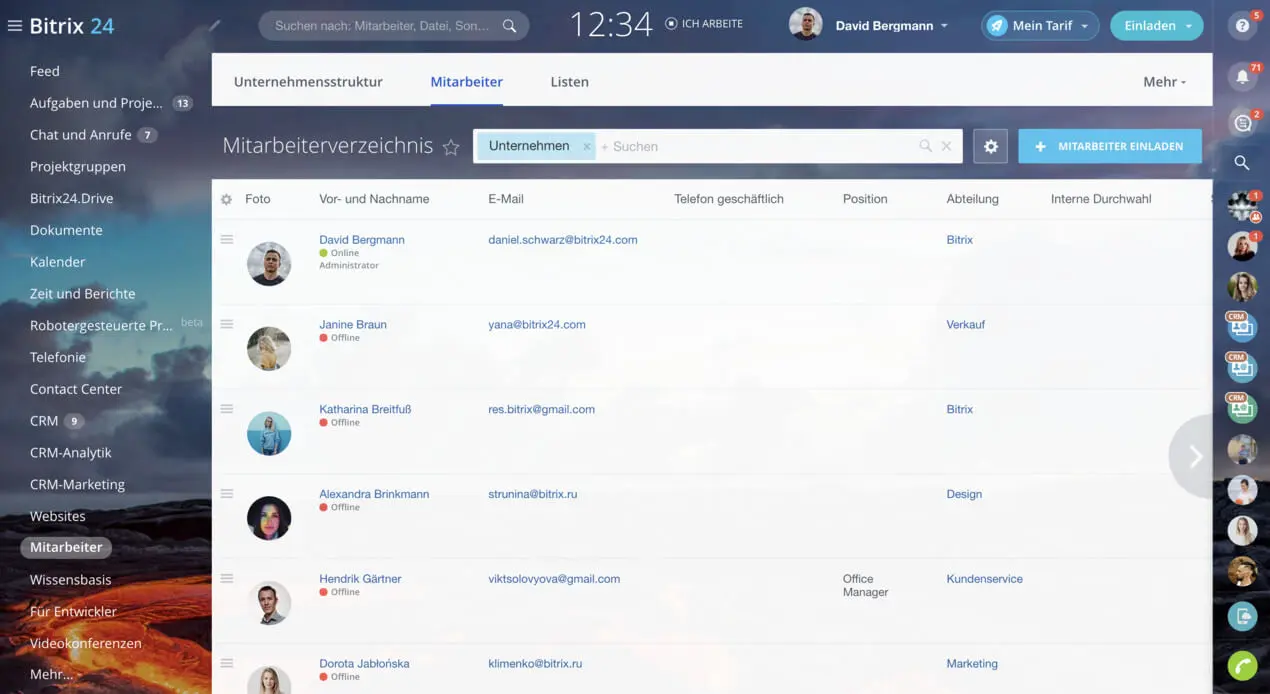Image resolution: width=1270 pixels, height=694 pixels.
Task: Open David Bergmann's profile link in the table
Action: point(362,240)
